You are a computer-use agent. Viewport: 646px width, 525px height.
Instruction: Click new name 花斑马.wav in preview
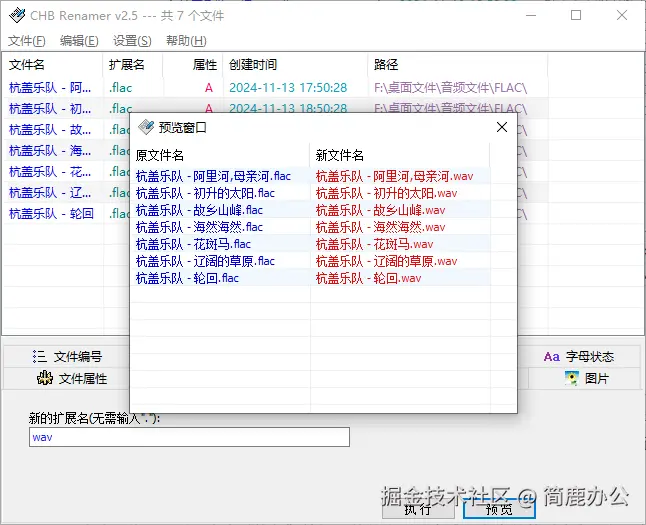click(x=374, y=244)
